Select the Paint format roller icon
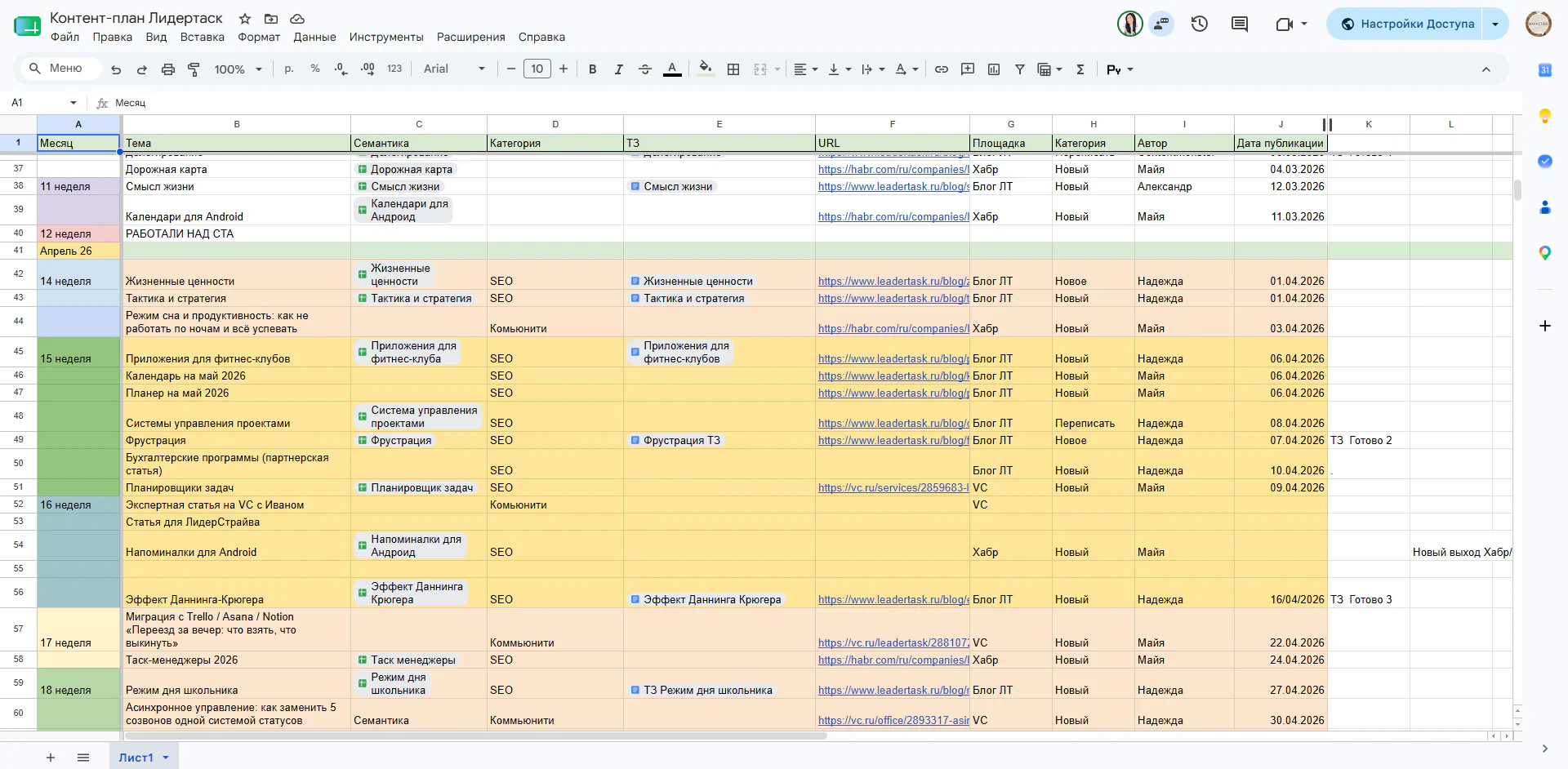The width and height of the screenshot is (1568, 769). [194, 69]
